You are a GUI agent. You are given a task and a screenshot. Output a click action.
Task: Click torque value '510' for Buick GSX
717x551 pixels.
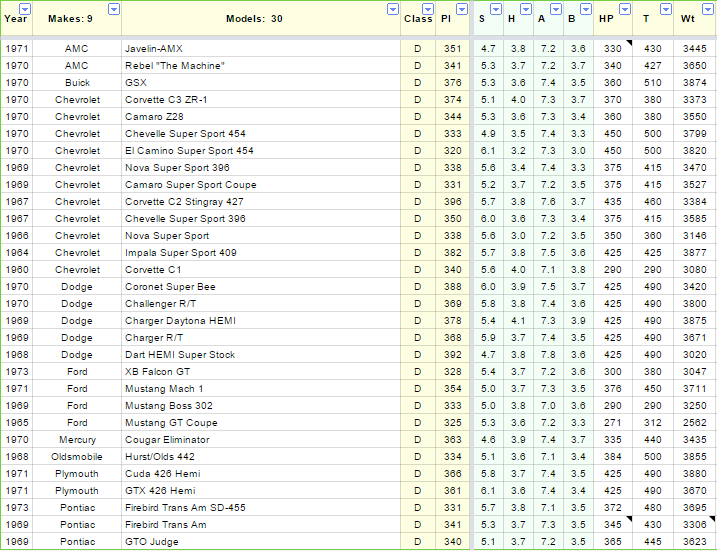653,82
